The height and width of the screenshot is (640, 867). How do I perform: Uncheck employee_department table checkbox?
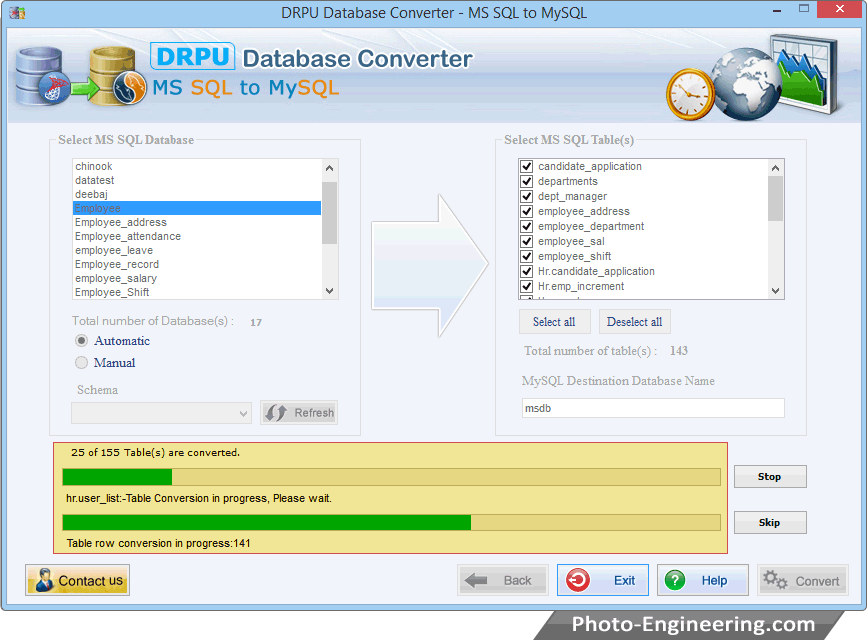tap(526, 226)
